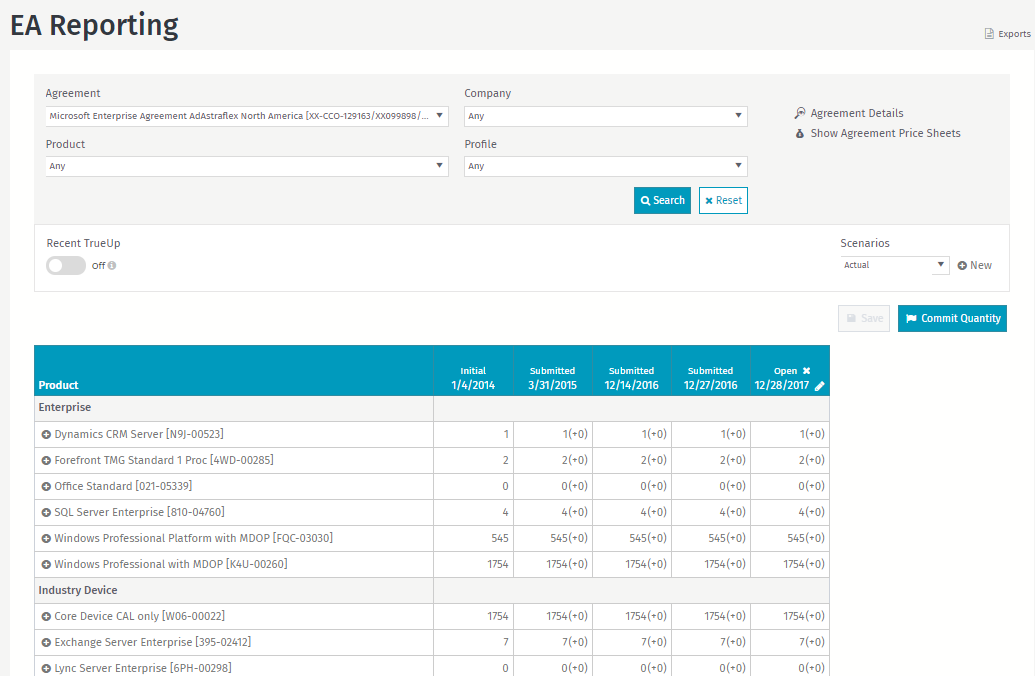
Task: Click the info icon beside Recent TrueUp
Action: [112, 266]
